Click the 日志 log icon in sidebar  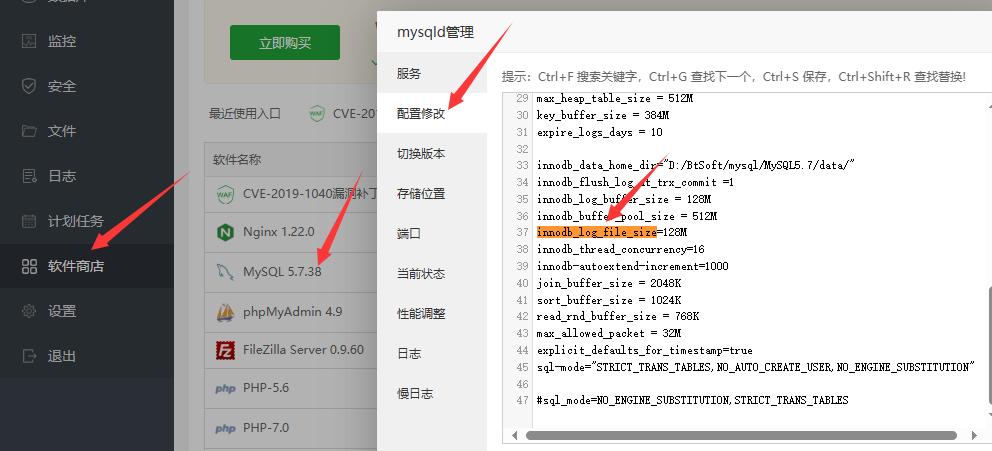[29, 176]
